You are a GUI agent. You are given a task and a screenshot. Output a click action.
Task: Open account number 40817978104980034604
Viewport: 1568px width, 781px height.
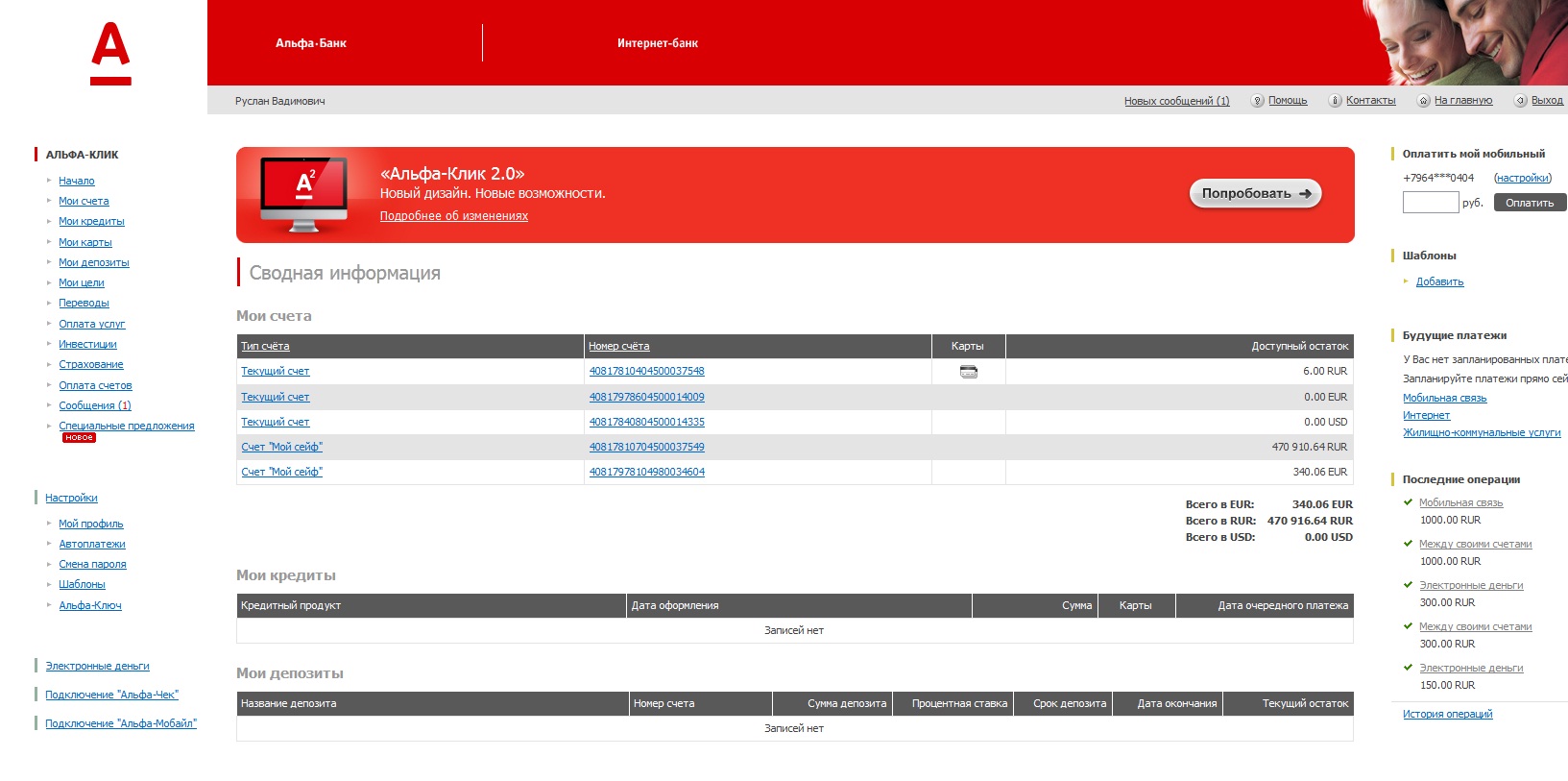pyautogui.click(x=647, y=472)
